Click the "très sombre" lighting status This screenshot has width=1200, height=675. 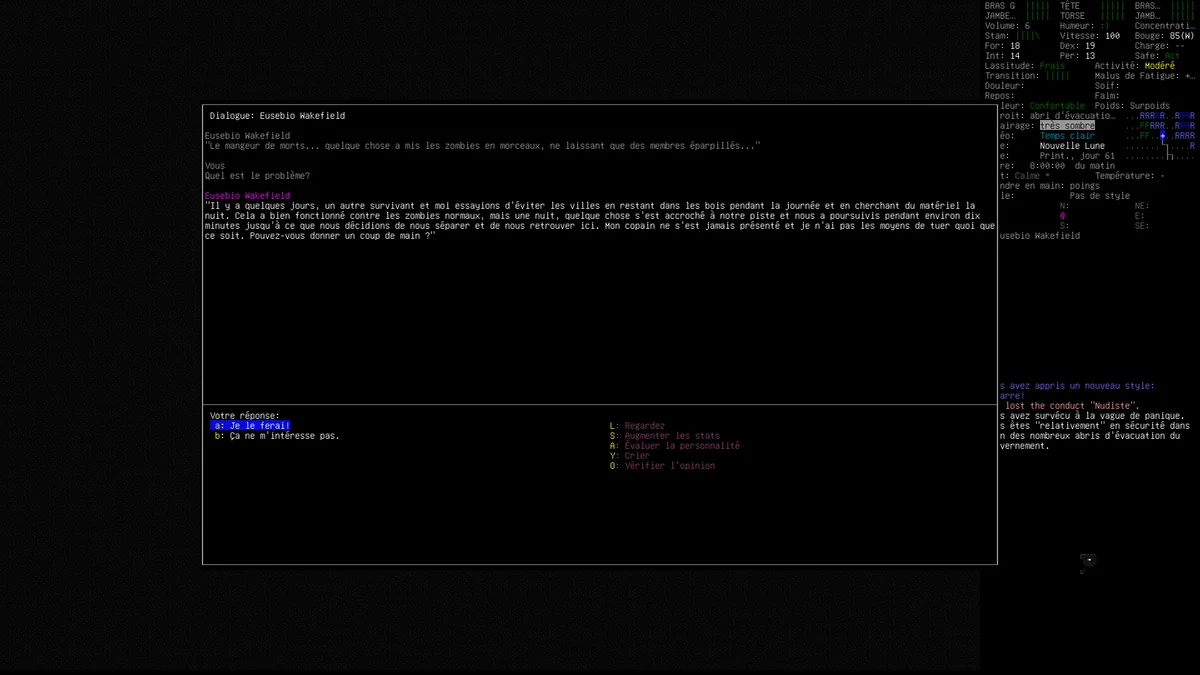click(x=1067, y=126)
